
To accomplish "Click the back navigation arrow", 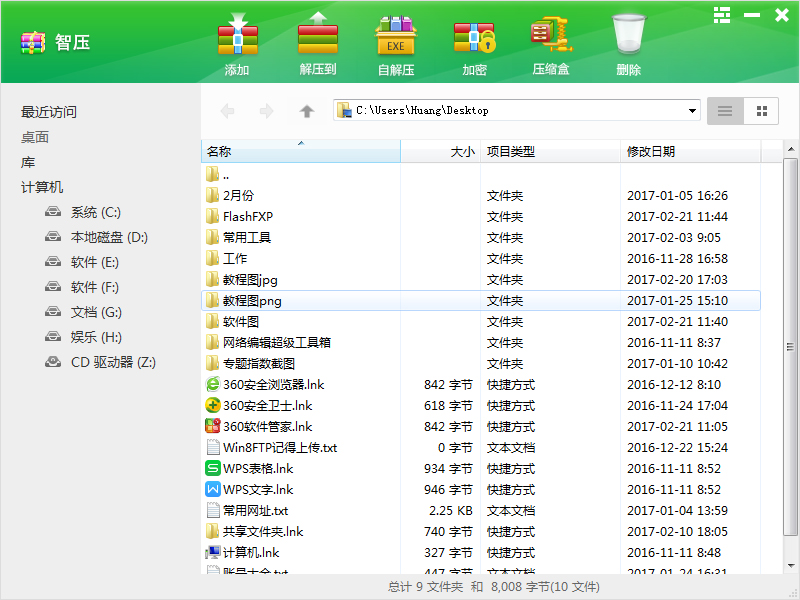I will coord(227,111).
